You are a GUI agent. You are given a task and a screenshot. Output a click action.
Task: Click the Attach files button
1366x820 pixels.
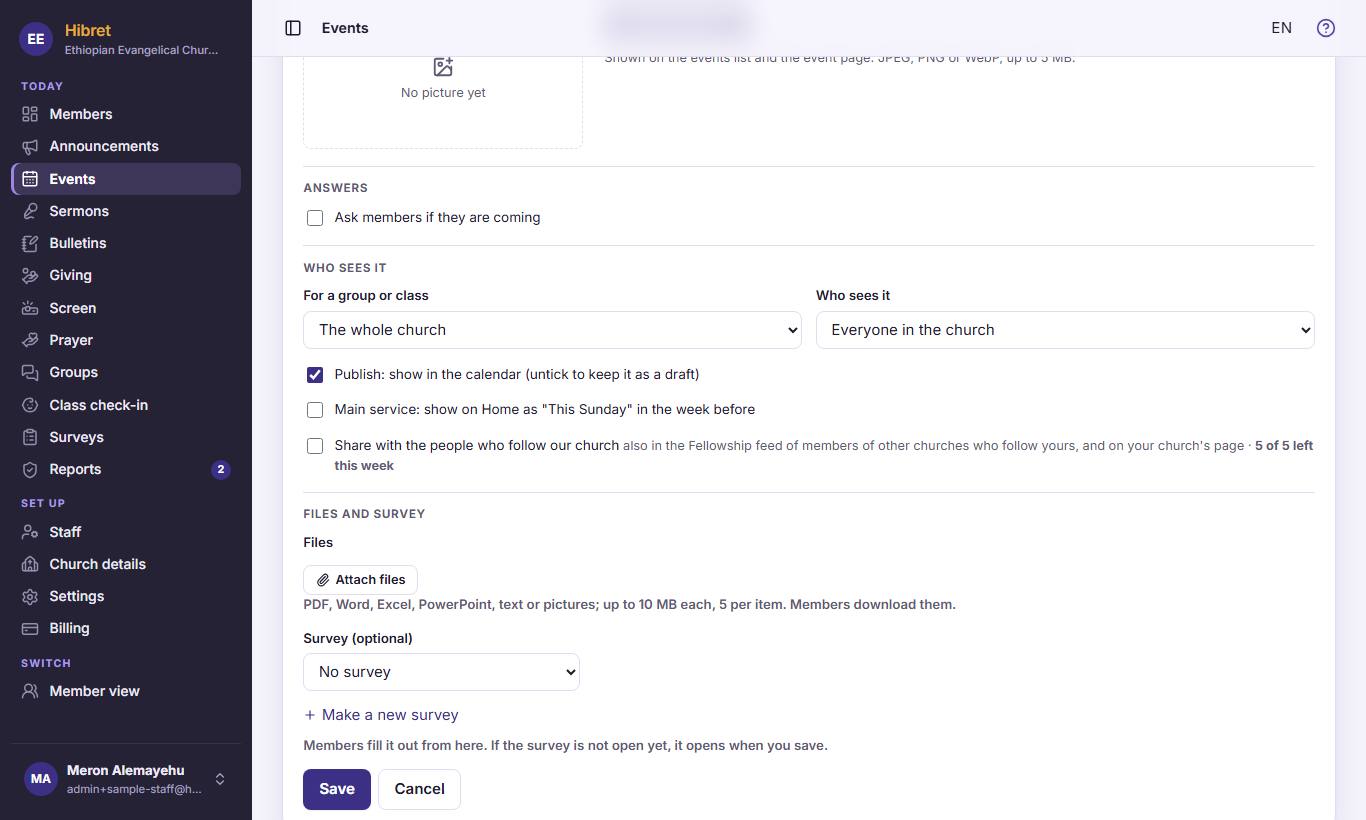(x=360, y=580)
